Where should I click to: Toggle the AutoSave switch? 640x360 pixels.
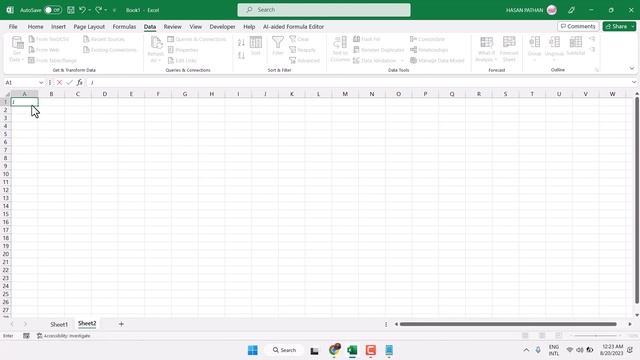(53, 10)
